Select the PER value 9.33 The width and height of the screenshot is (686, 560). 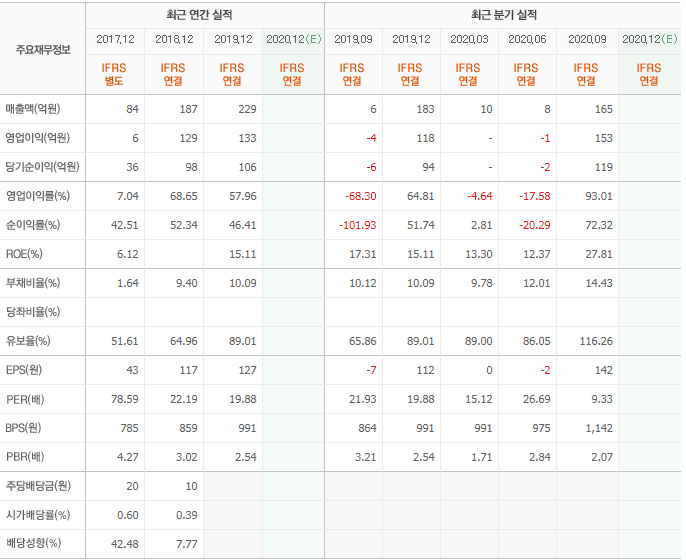point(602,399)
